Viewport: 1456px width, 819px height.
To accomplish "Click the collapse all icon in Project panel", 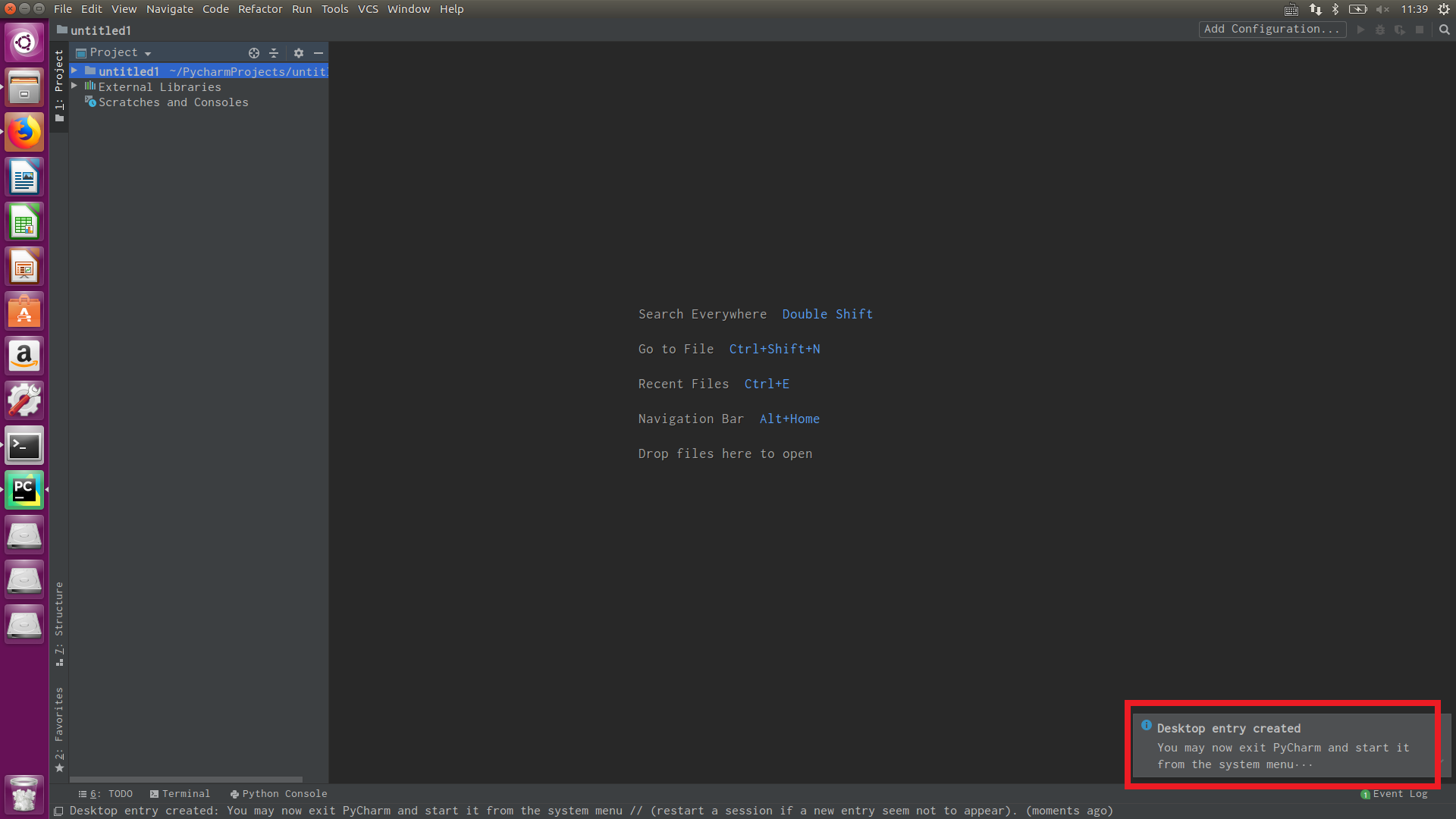I will coord(274,53).
